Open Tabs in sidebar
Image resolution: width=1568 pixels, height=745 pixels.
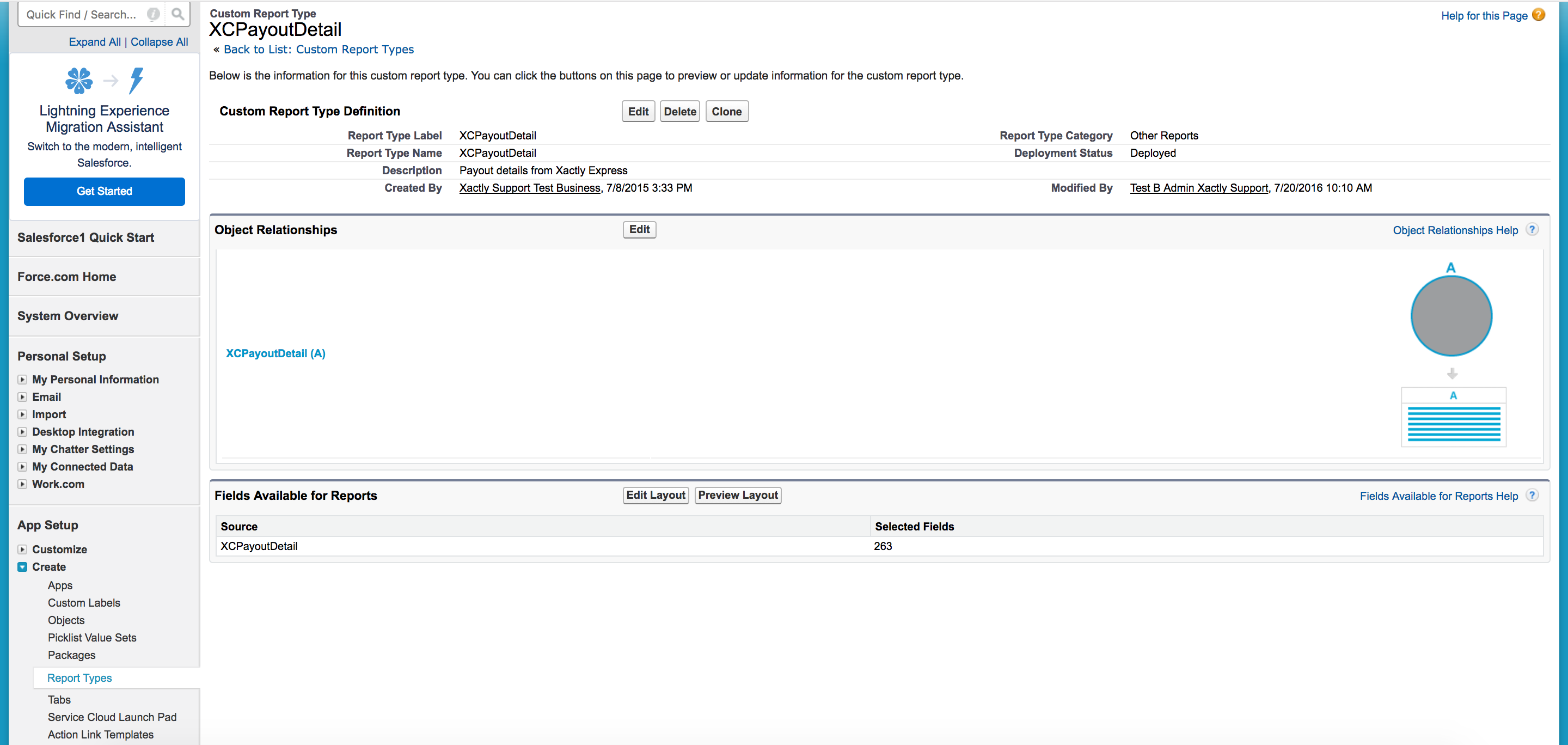[x=59, y=699]
